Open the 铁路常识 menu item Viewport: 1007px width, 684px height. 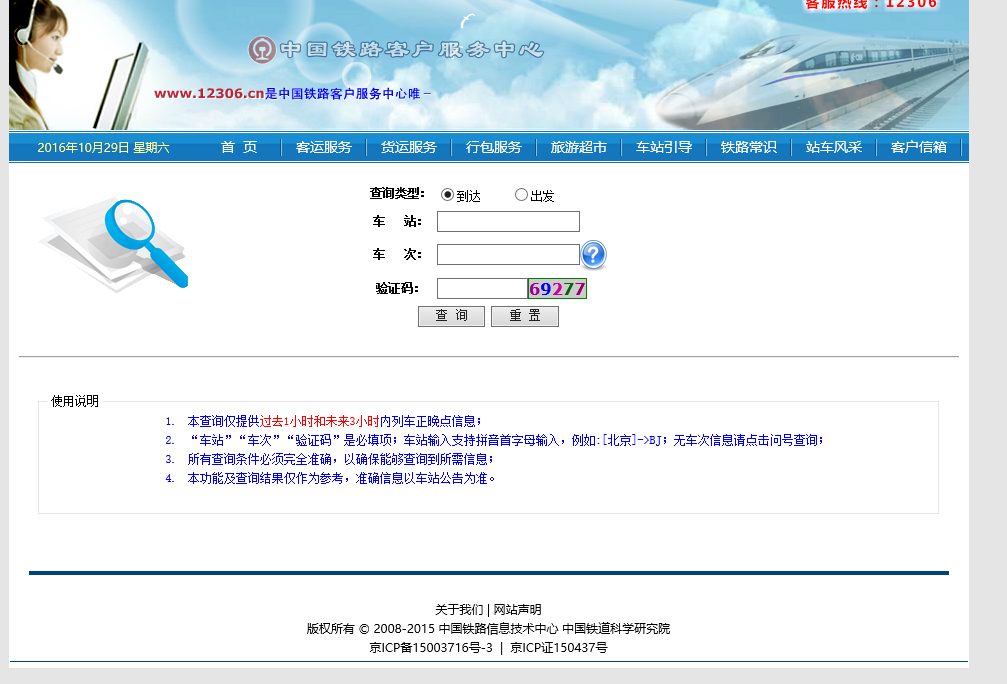[748, 147]
